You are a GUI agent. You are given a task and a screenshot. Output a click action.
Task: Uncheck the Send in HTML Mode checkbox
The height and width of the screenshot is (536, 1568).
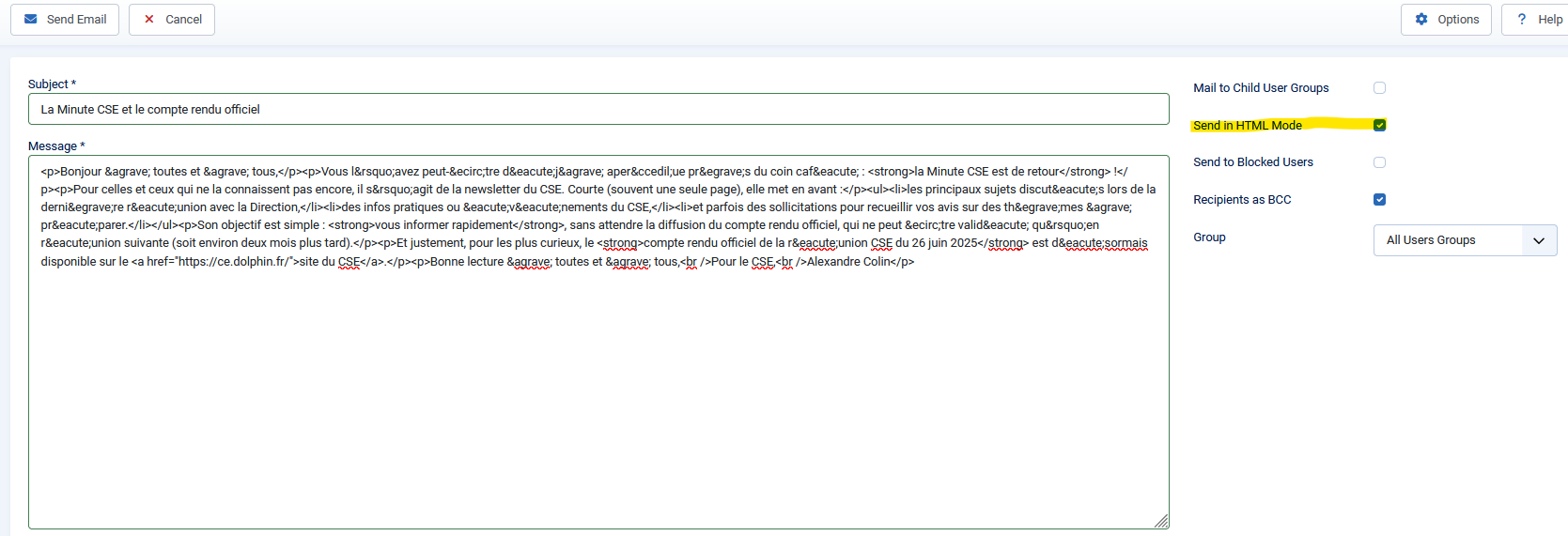[1379, 125]
